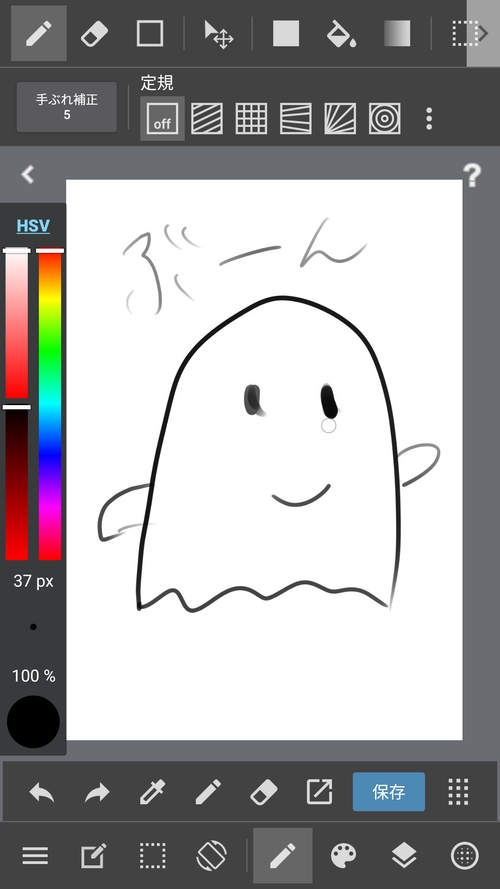
Task: Enable the concentric circle ruler
Action: pyautogui.click(x=384, y=118)
